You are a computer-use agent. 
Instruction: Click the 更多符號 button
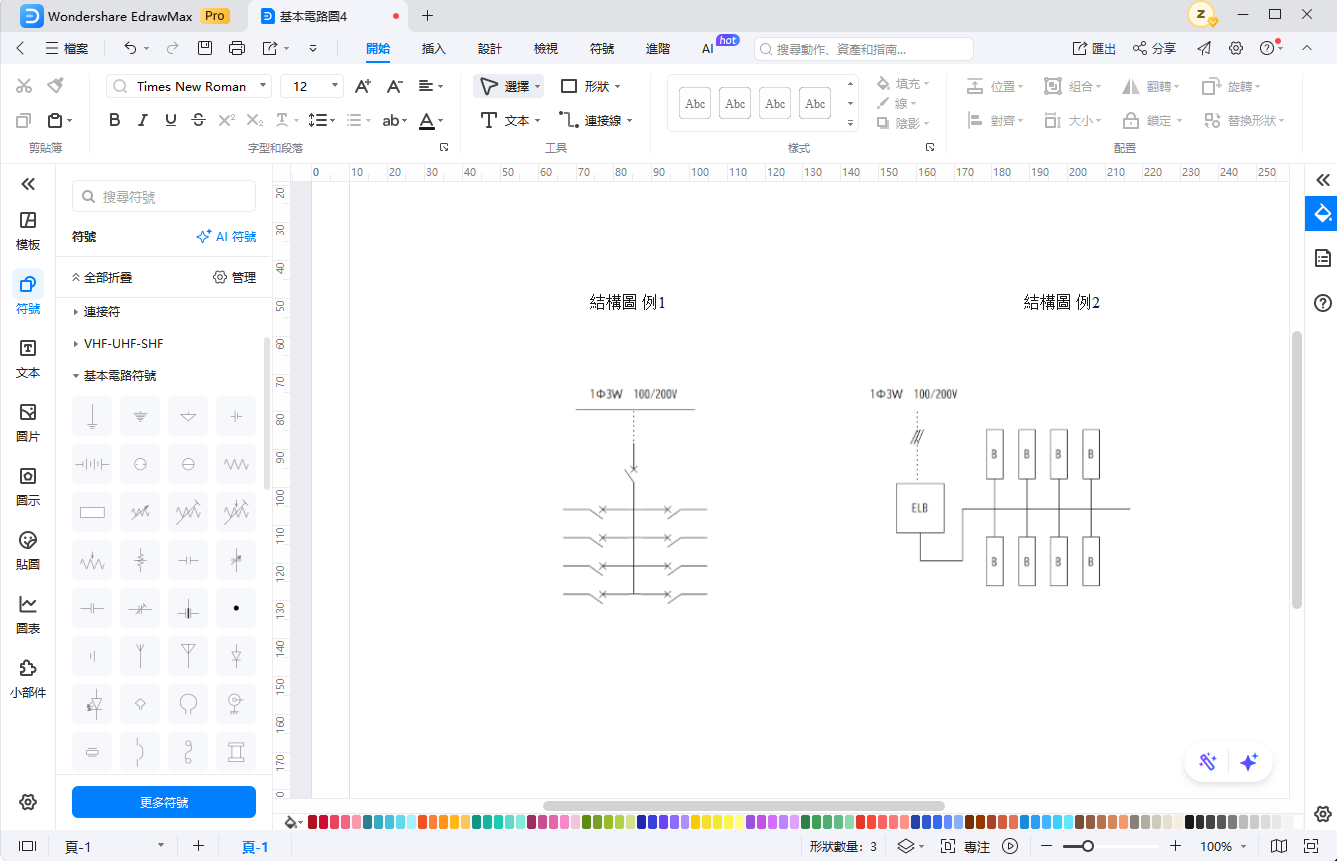pos(164,802)
